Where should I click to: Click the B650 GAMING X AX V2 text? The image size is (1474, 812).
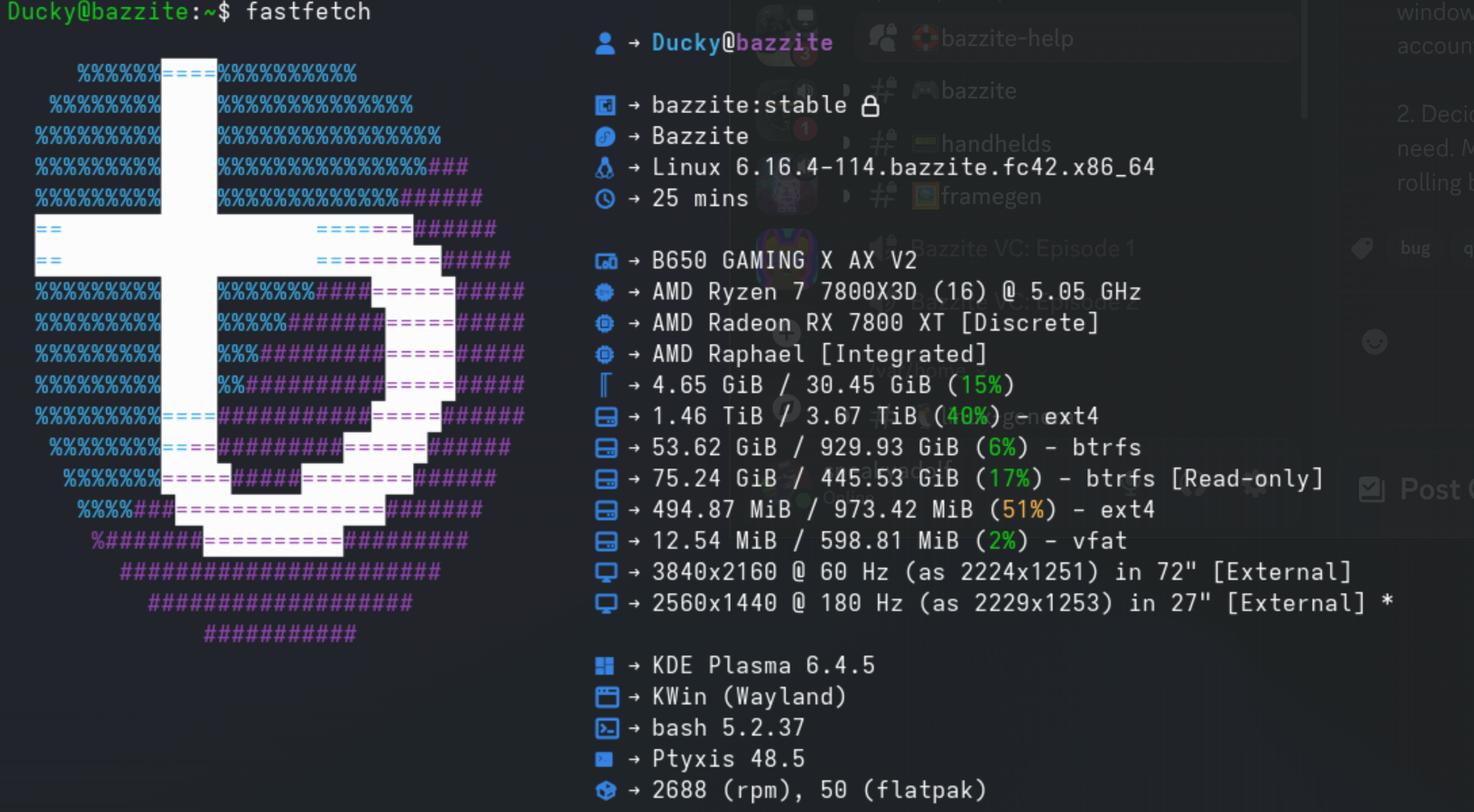(784, 261)
